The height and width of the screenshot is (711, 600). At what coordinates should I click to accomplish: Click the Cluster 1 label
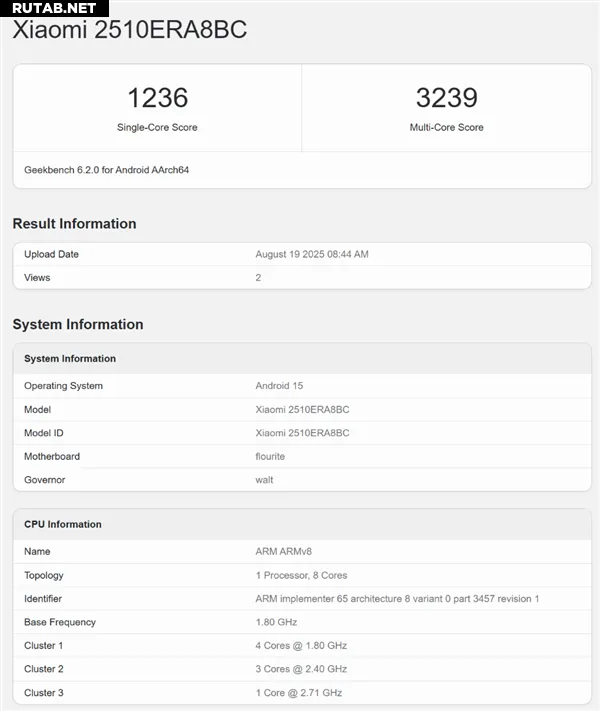44,646
